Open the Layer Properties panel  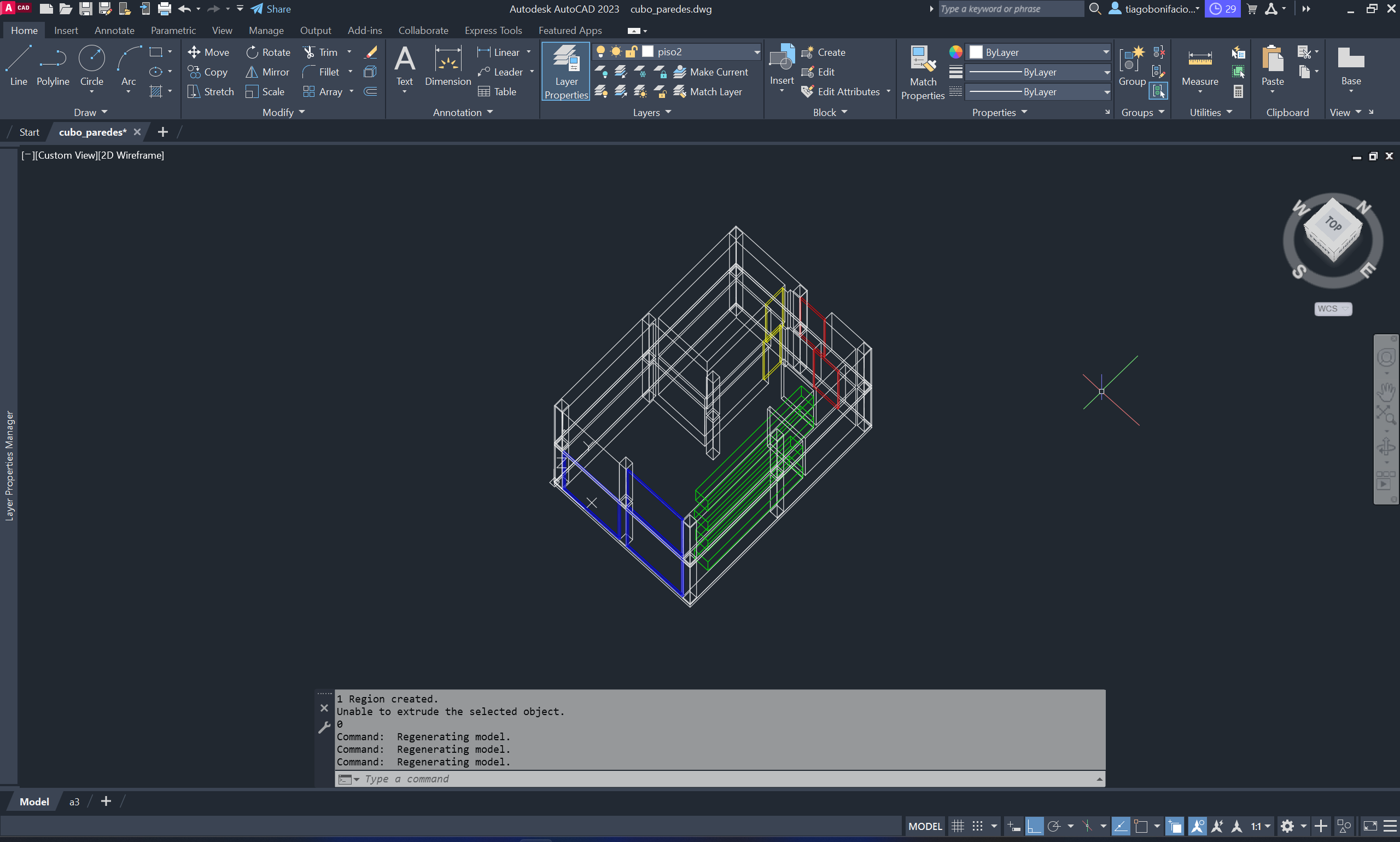[x=566, y=72]
